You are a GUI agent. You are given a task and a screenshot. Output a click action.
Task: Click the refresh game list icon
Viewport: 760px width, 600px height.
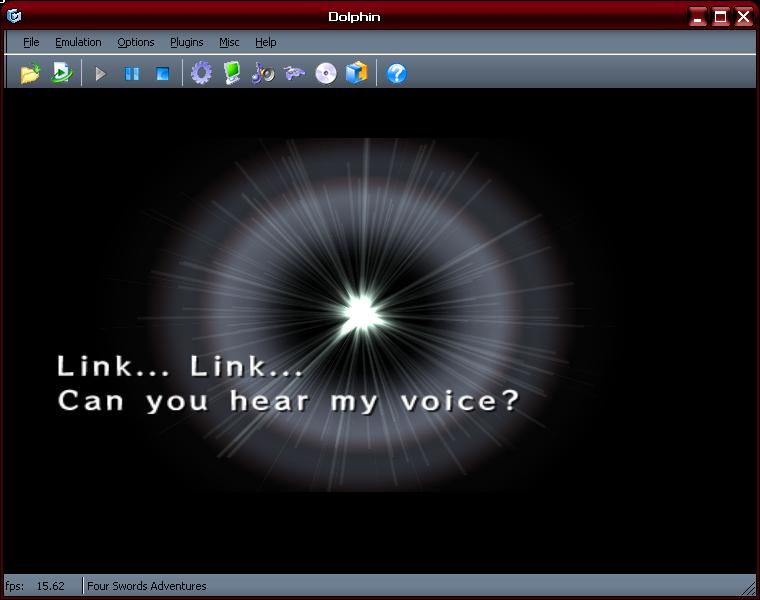coord(62,73)
